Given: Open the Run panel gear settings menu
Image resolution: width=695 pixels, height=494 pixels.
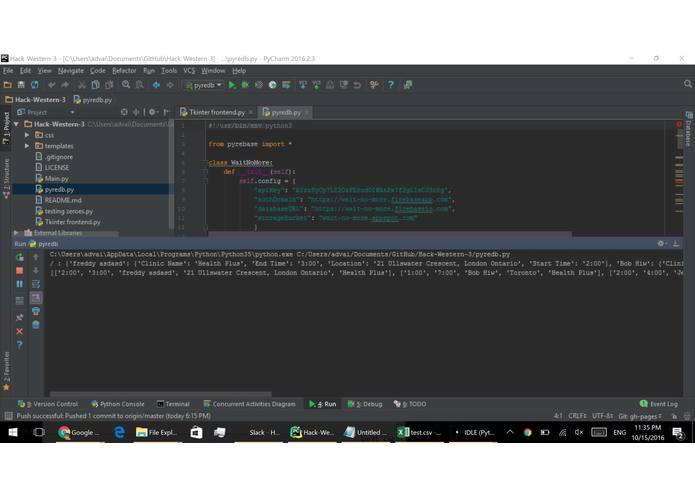Looking at the screenshot, I should [662, 243].
